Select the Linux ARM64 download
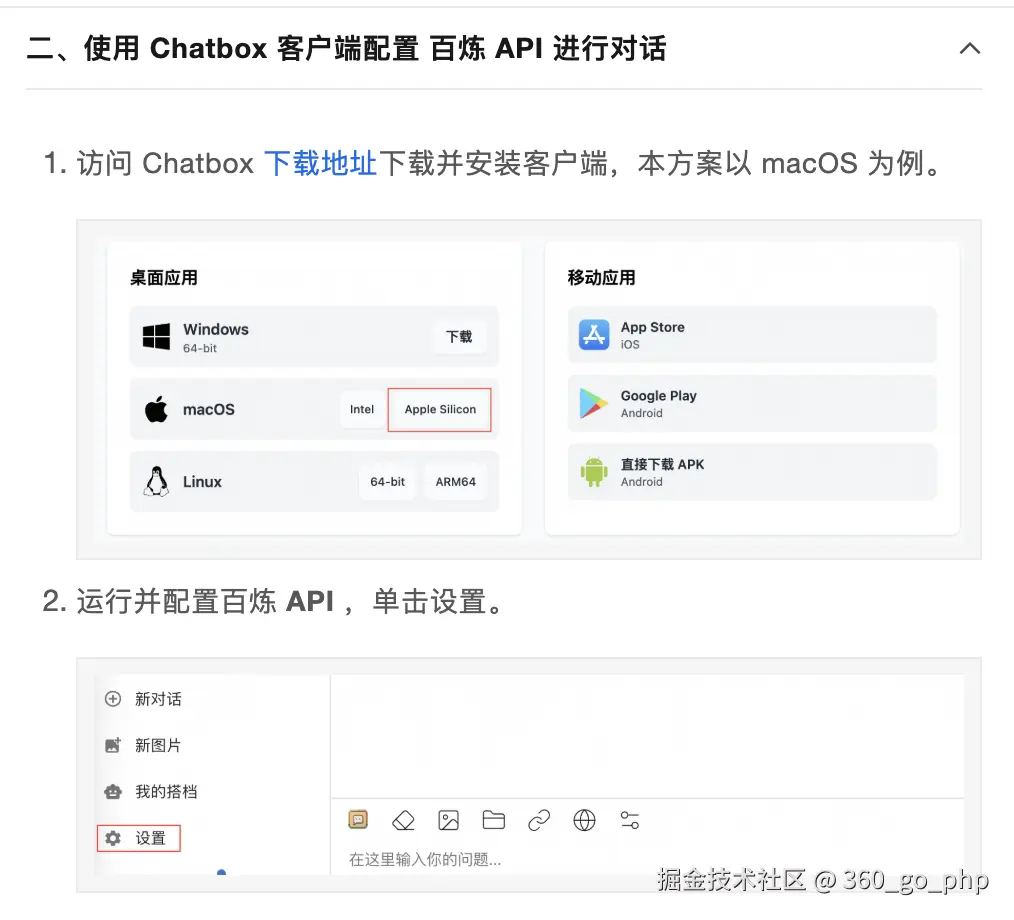 point(455,482)
